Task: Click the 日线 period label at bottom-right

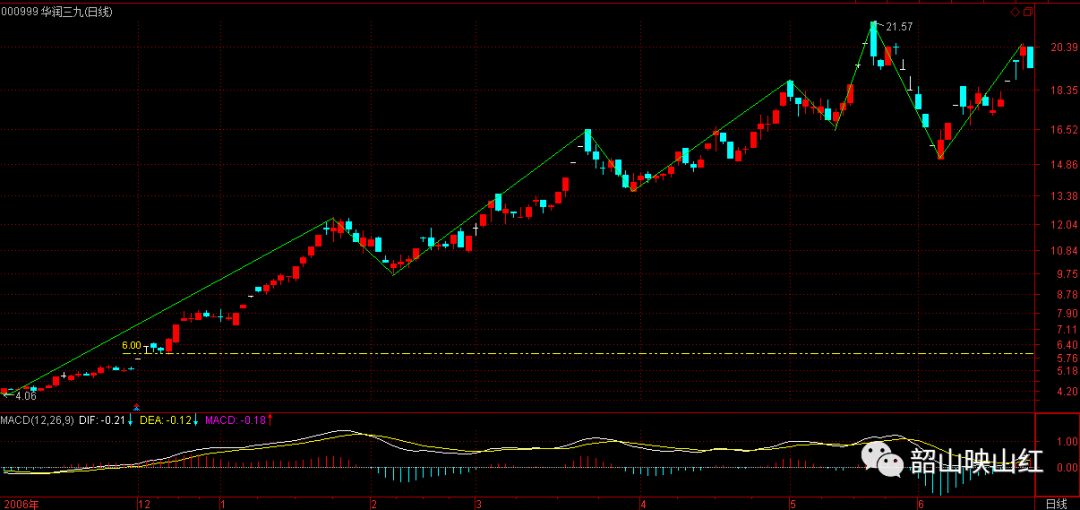Action: [1057, 504]
